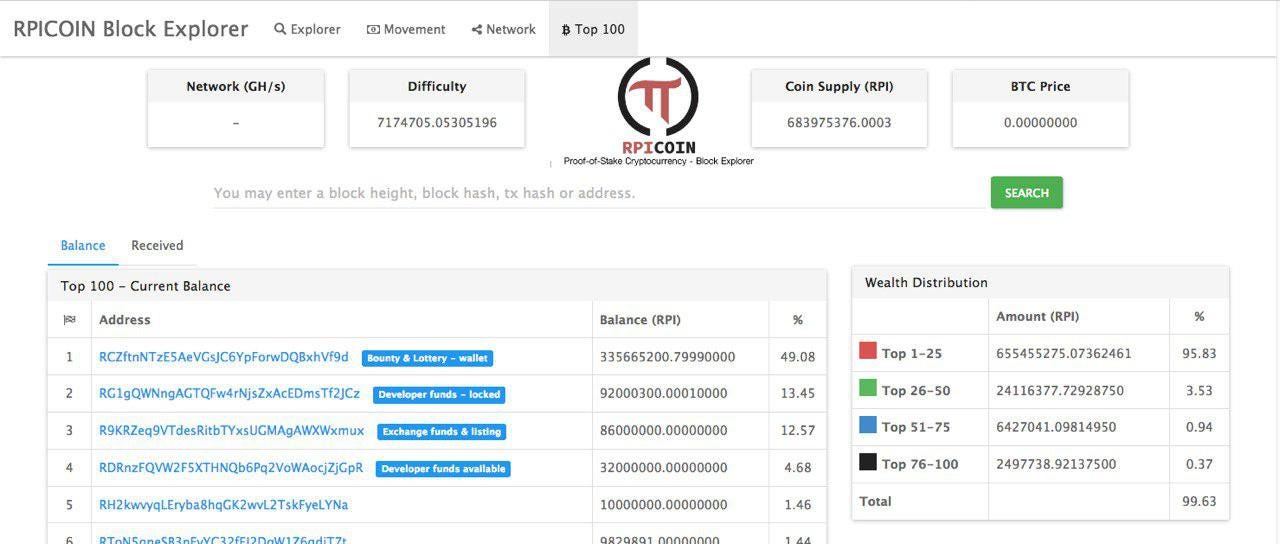
Task: Click percentage 12.57 in third row
Action: coord(798,431)
